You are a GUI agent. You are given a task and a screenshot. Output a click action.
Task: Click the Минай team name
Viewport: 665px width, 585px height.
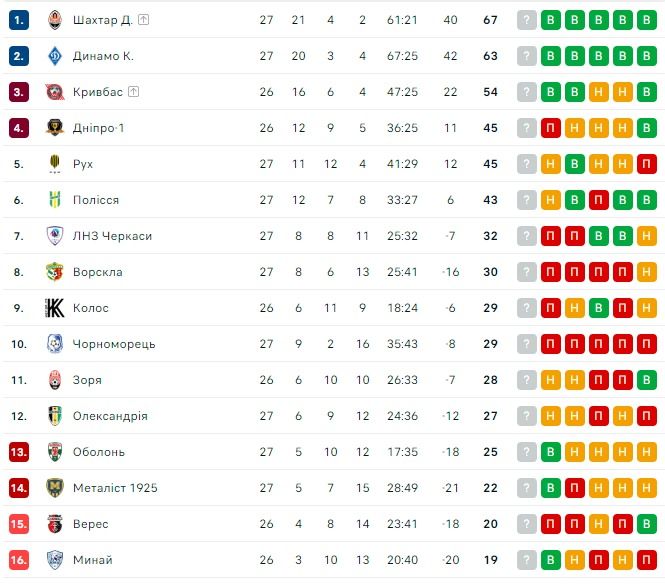tap(93, 560)
